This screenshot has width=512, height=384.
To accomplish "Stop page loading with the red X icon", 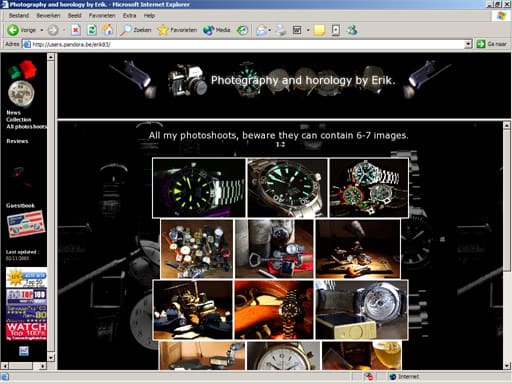I will pos(76,30).
